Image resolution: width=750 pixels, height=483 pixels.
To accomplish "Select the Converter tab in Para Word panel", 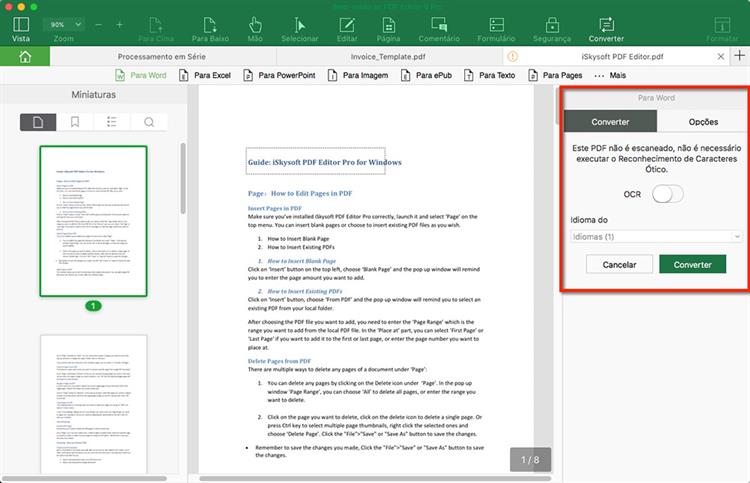I will coord(610,121).
